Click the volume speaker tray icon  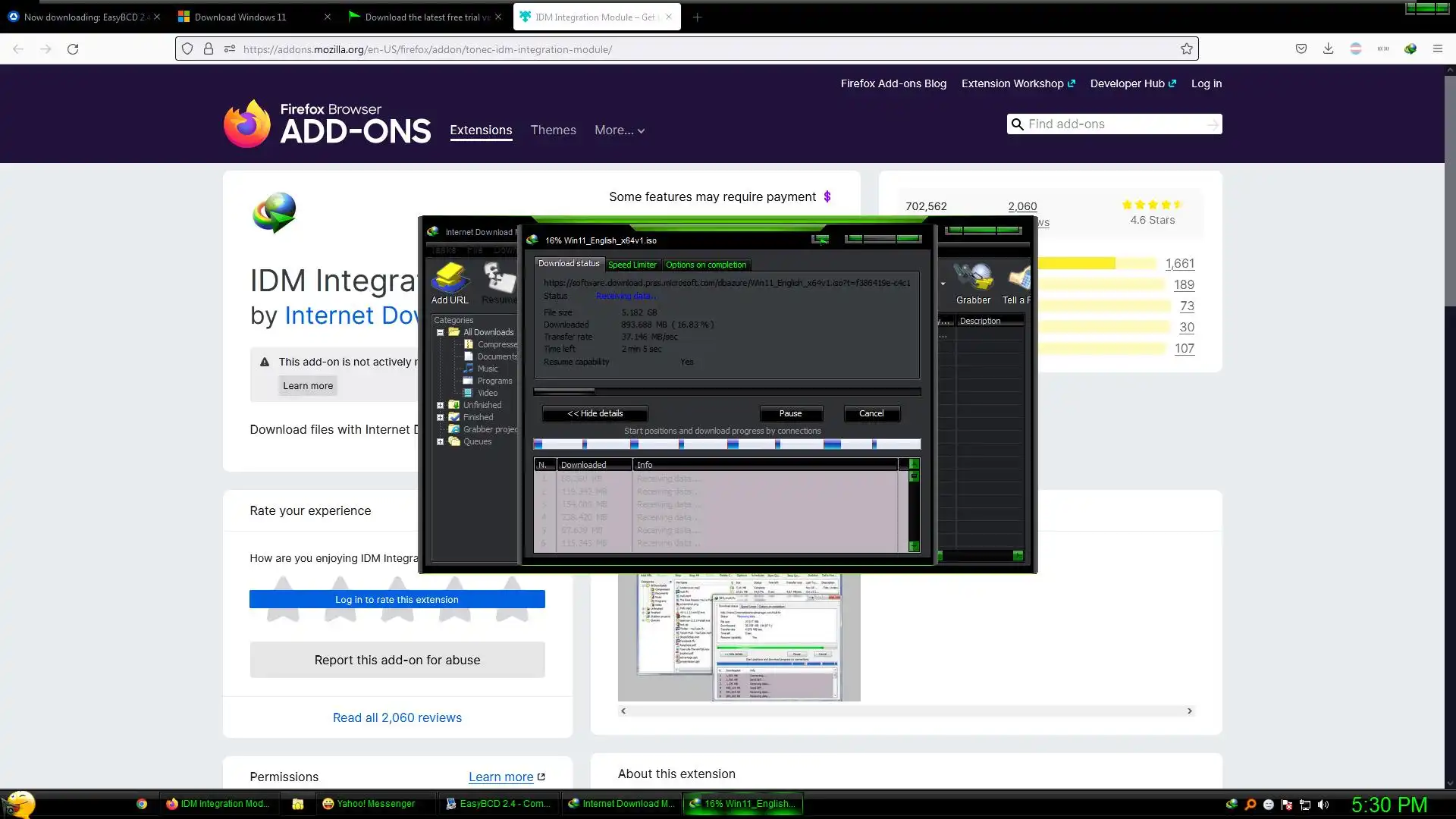click(x=1323, y=805)
